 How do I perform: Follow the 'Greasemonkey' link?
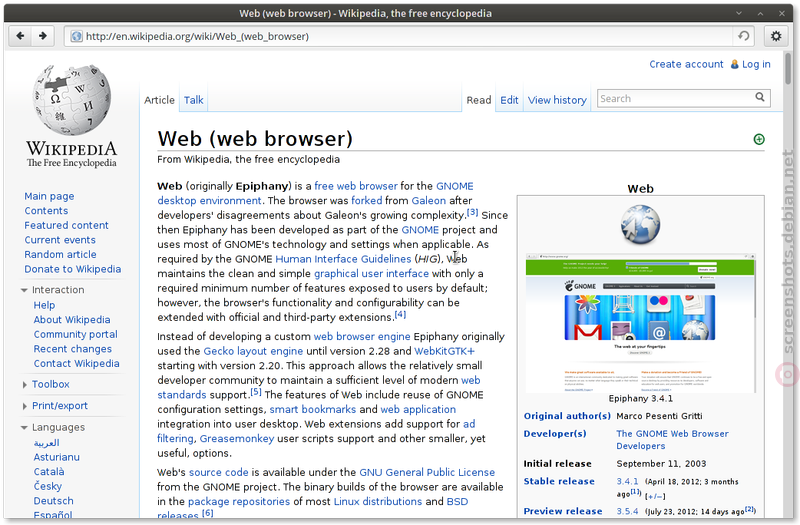tap(237, 439)
